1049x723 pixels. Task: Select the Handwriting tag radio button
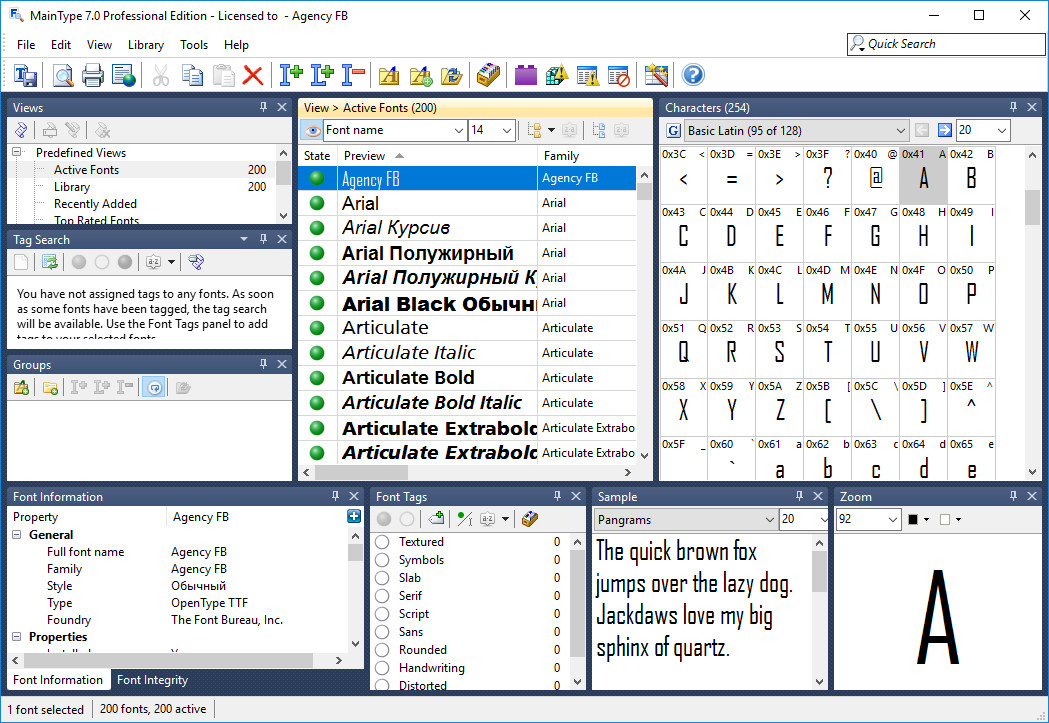coord(382,667)
